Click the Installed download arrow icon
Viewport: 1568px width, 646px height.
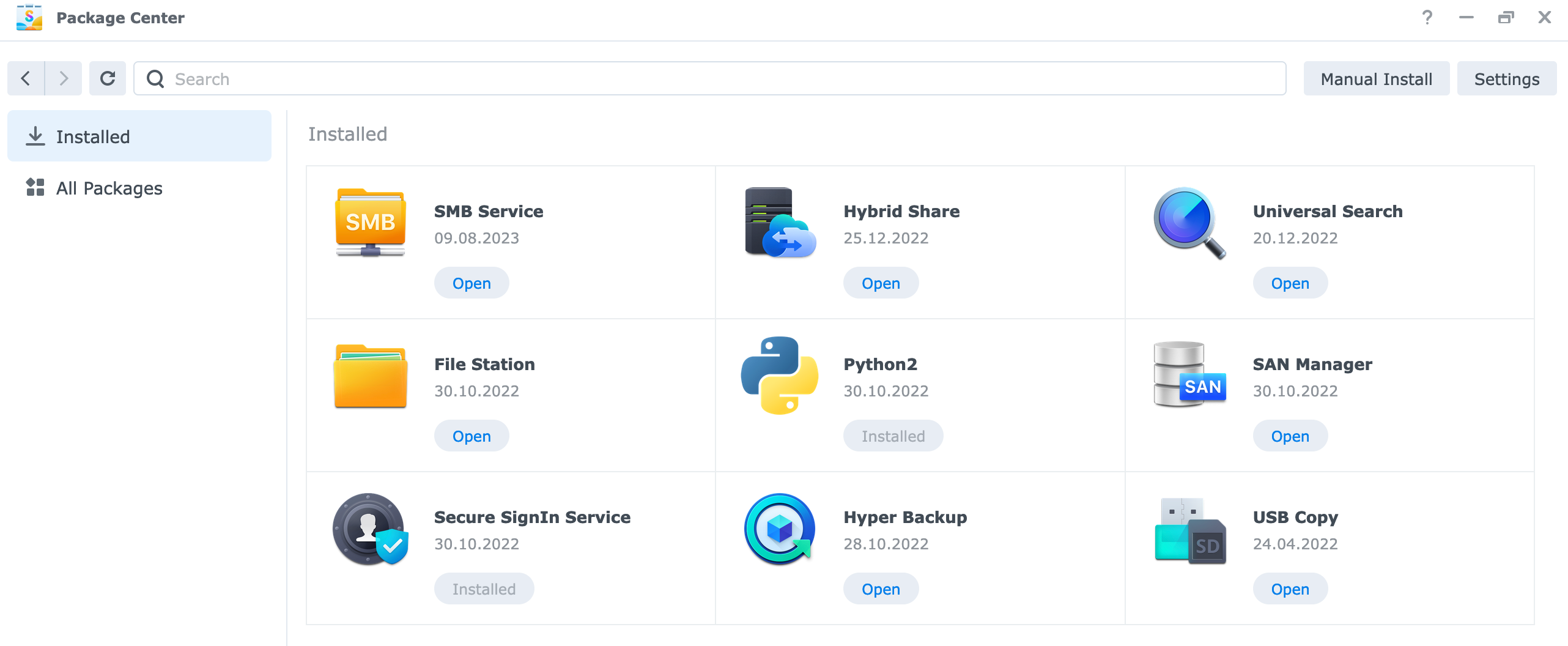pos(35,136)
